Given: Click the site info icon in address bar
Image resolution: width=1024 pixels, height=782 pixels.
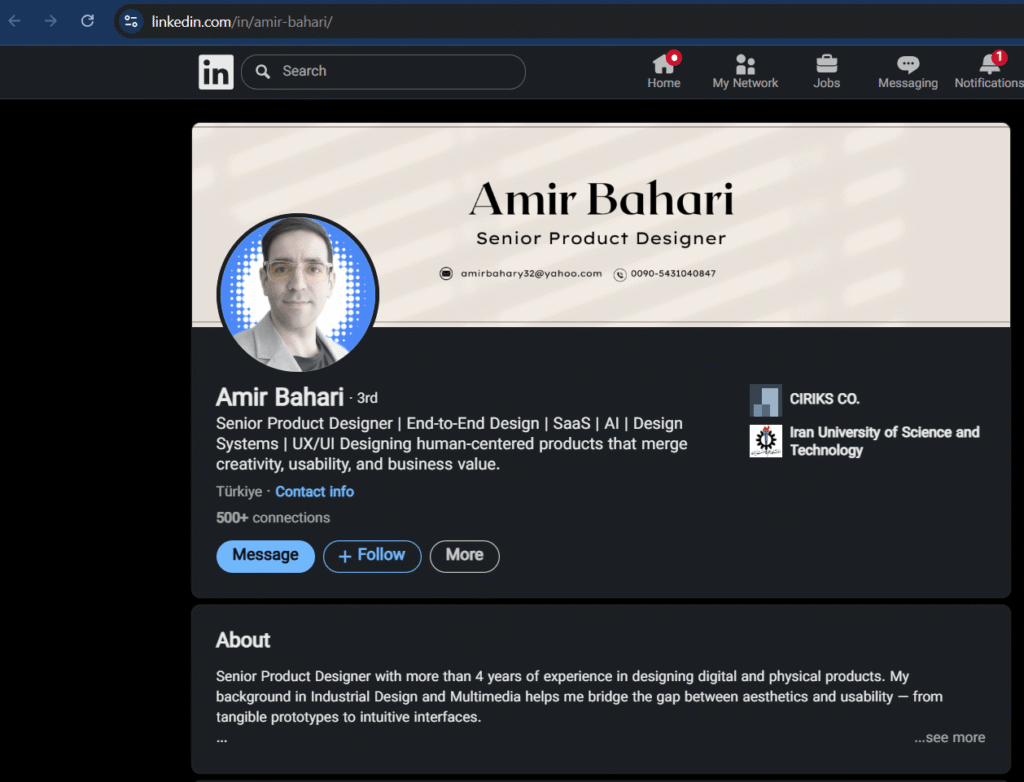Looking at the screenshot, I should [131, 21].
